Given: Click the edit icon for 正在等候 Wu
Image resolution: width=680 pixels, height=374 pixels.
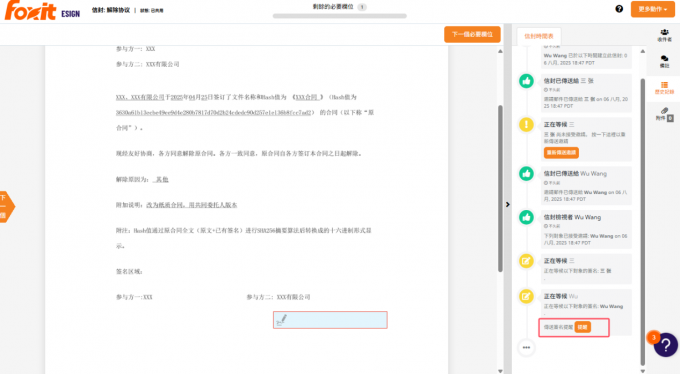Looking at the screenshot, I should (526, 296).
